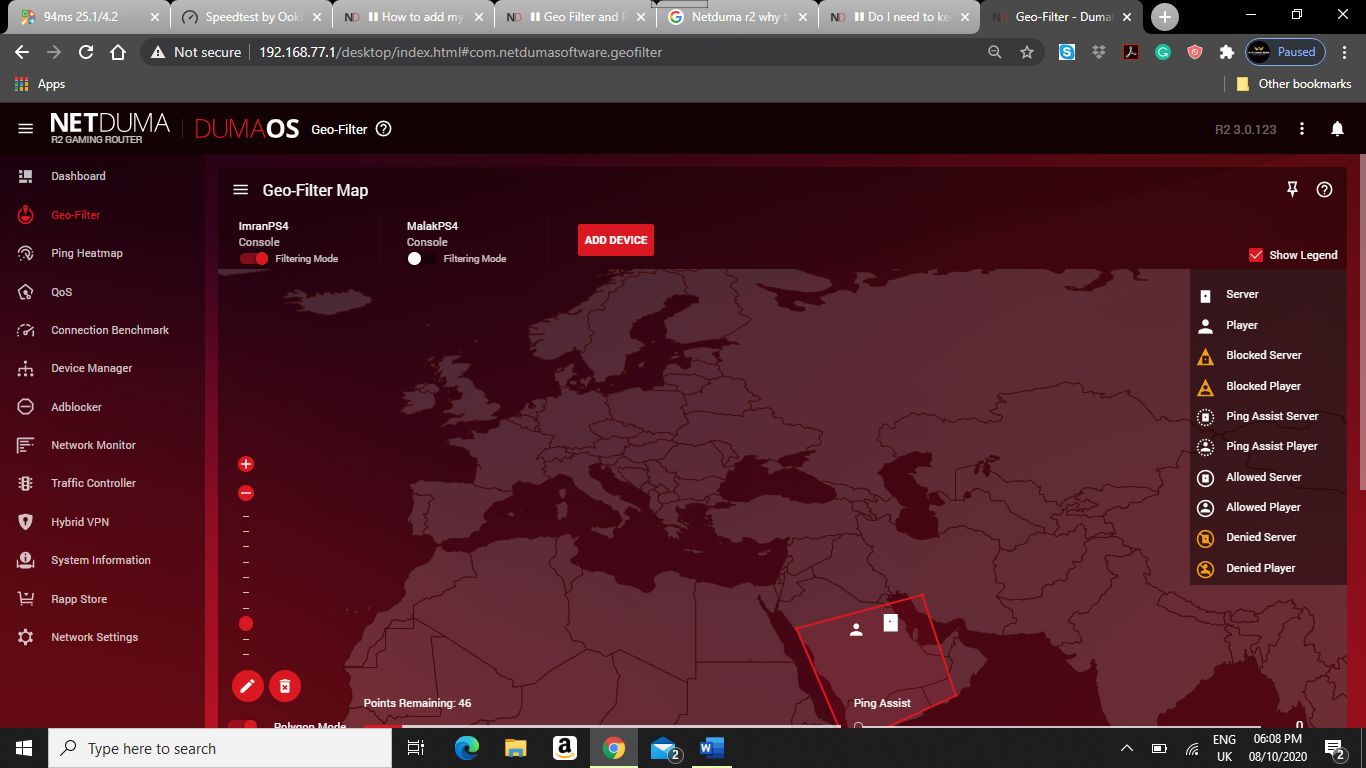The width and height of the screenshot is (1366, 768).
Task: Open notifications bell icon
Action: [1337, 129]
